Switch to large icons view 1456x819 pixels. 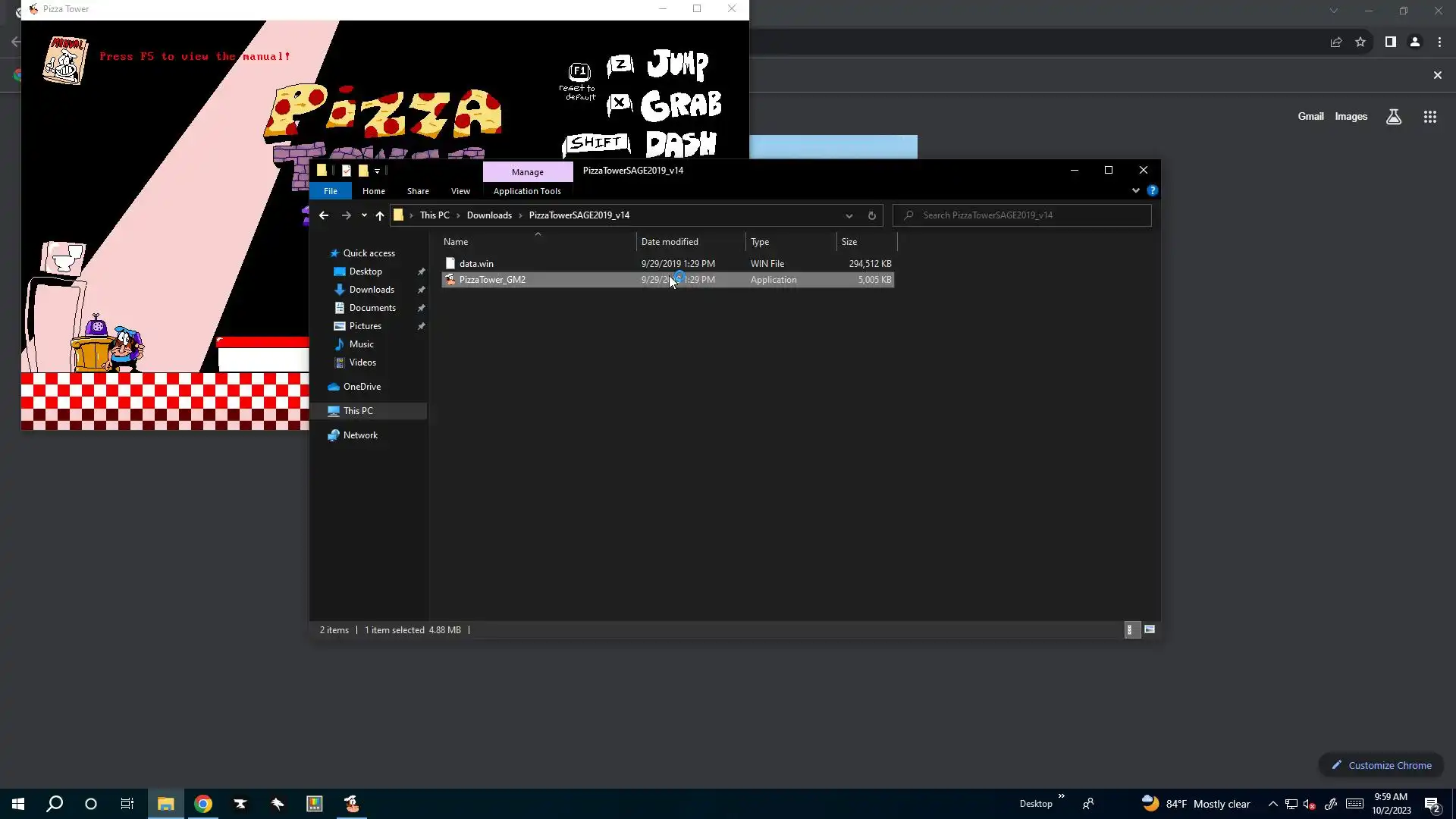click(1150, 629)
